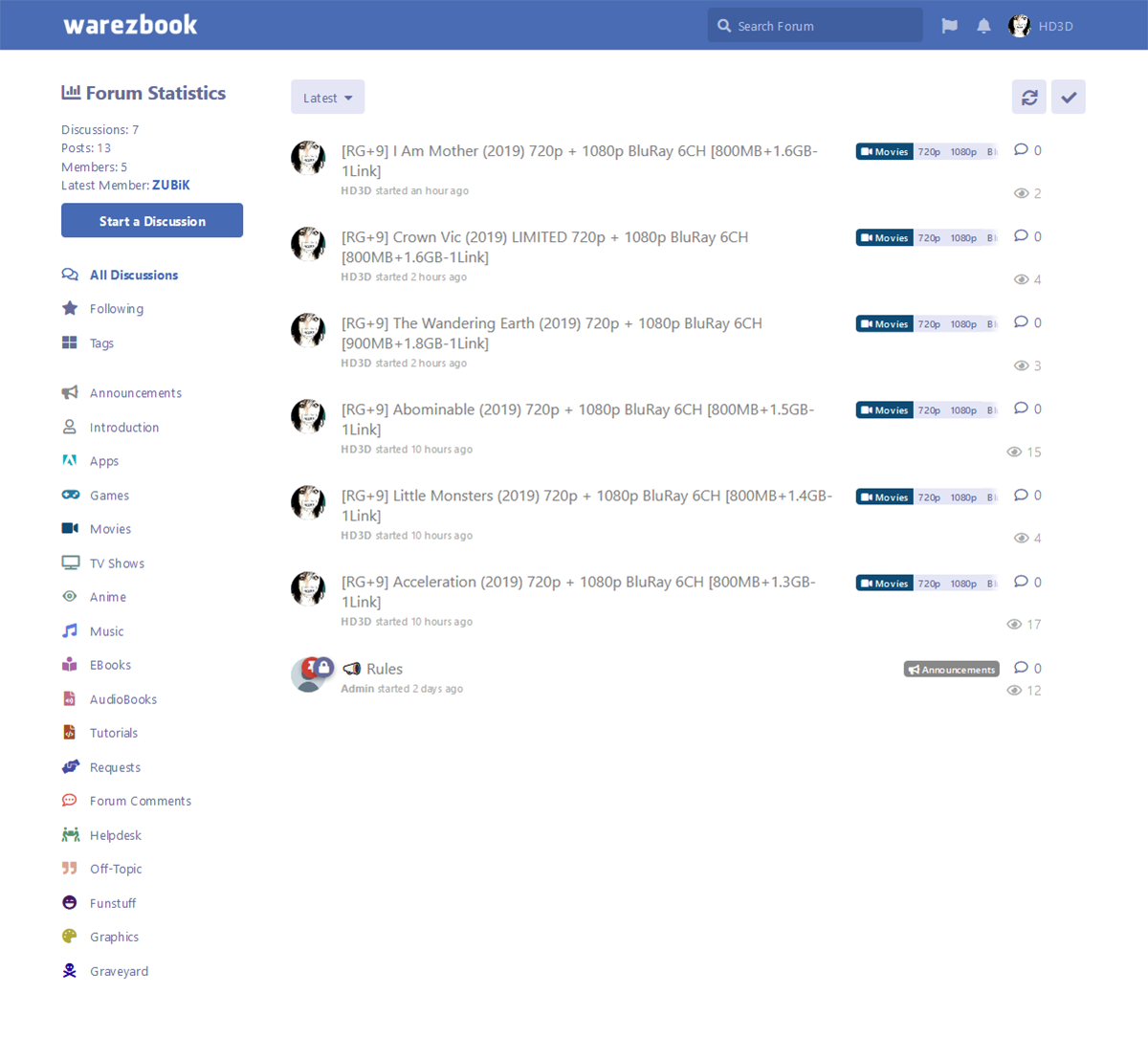The image size is (1148, 1060).
Task: Click the Announcements tag on Rules
Action: (x=952, y=669)
